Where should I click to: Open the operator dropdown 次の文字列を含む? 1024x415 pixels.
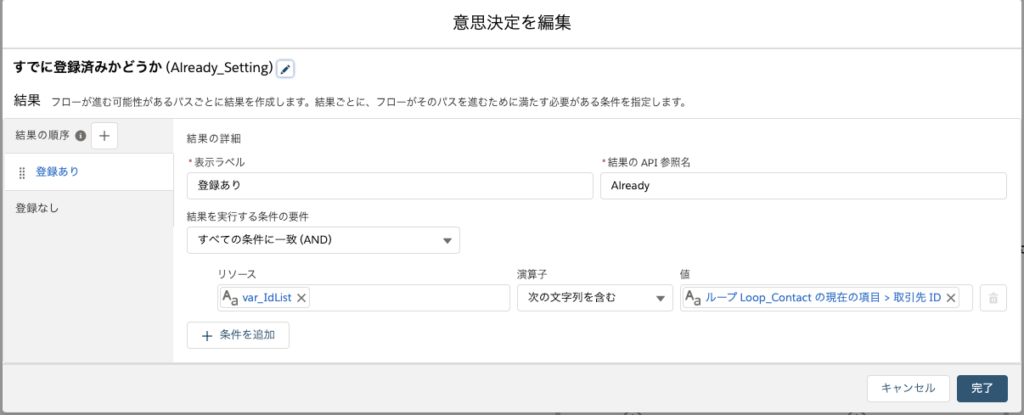point(595,298)
